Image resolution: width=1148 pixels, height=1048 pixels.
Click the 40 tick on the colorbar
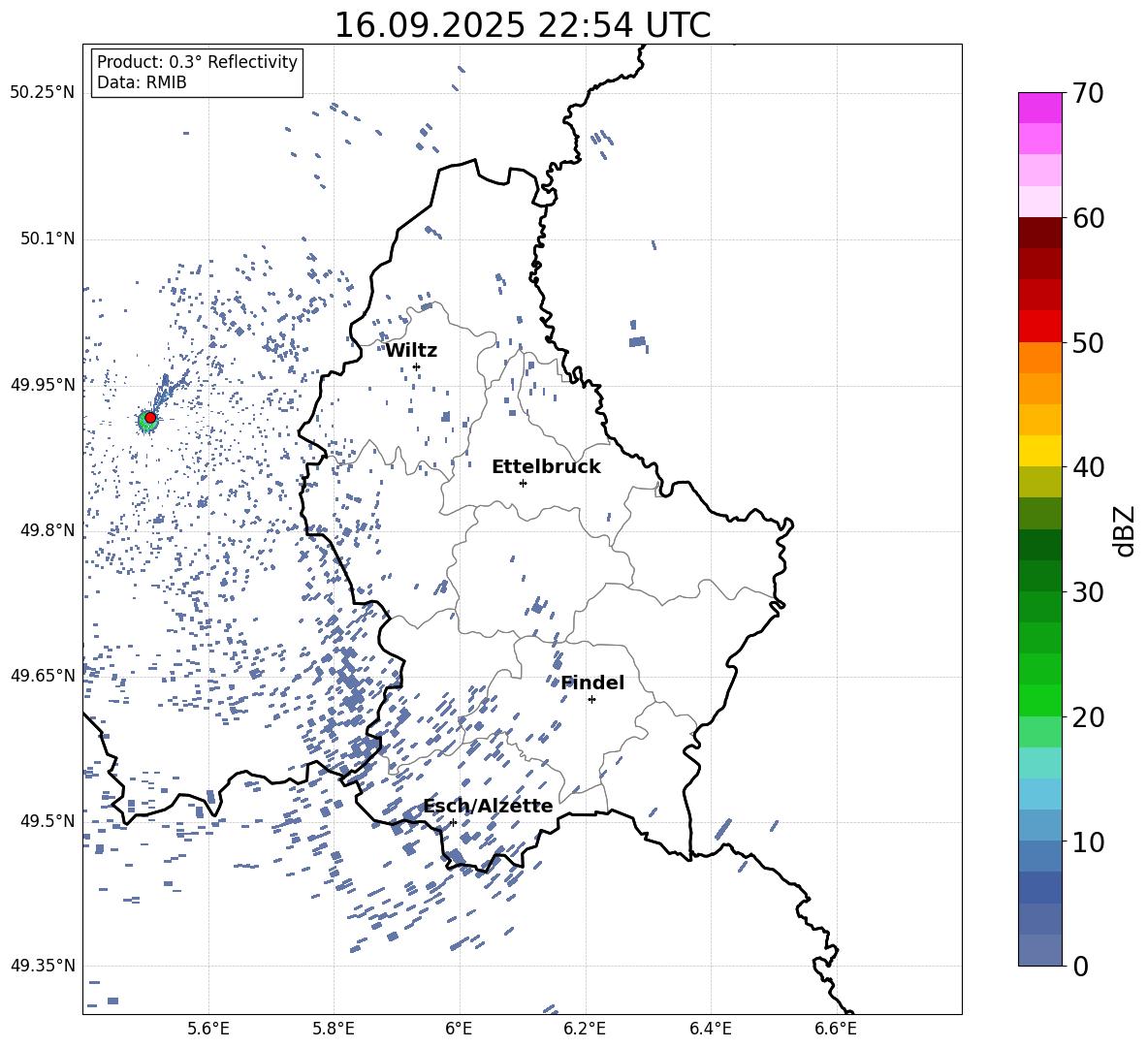(x=1088, y=467)
